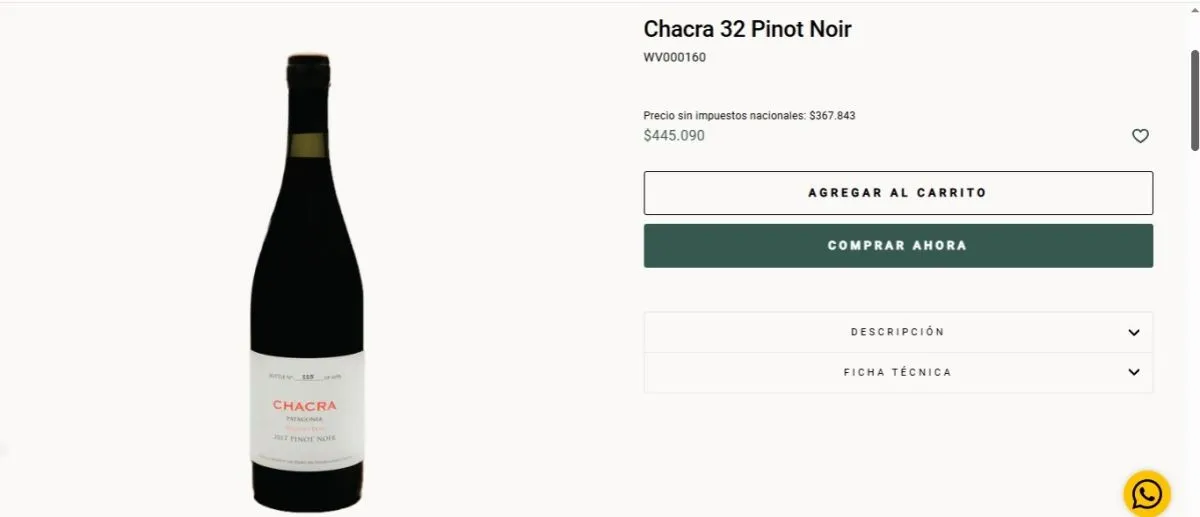The height and width of the screenshot is (517, 1200).
Task: Click the price without national taxes text
Action: point(724,115)
